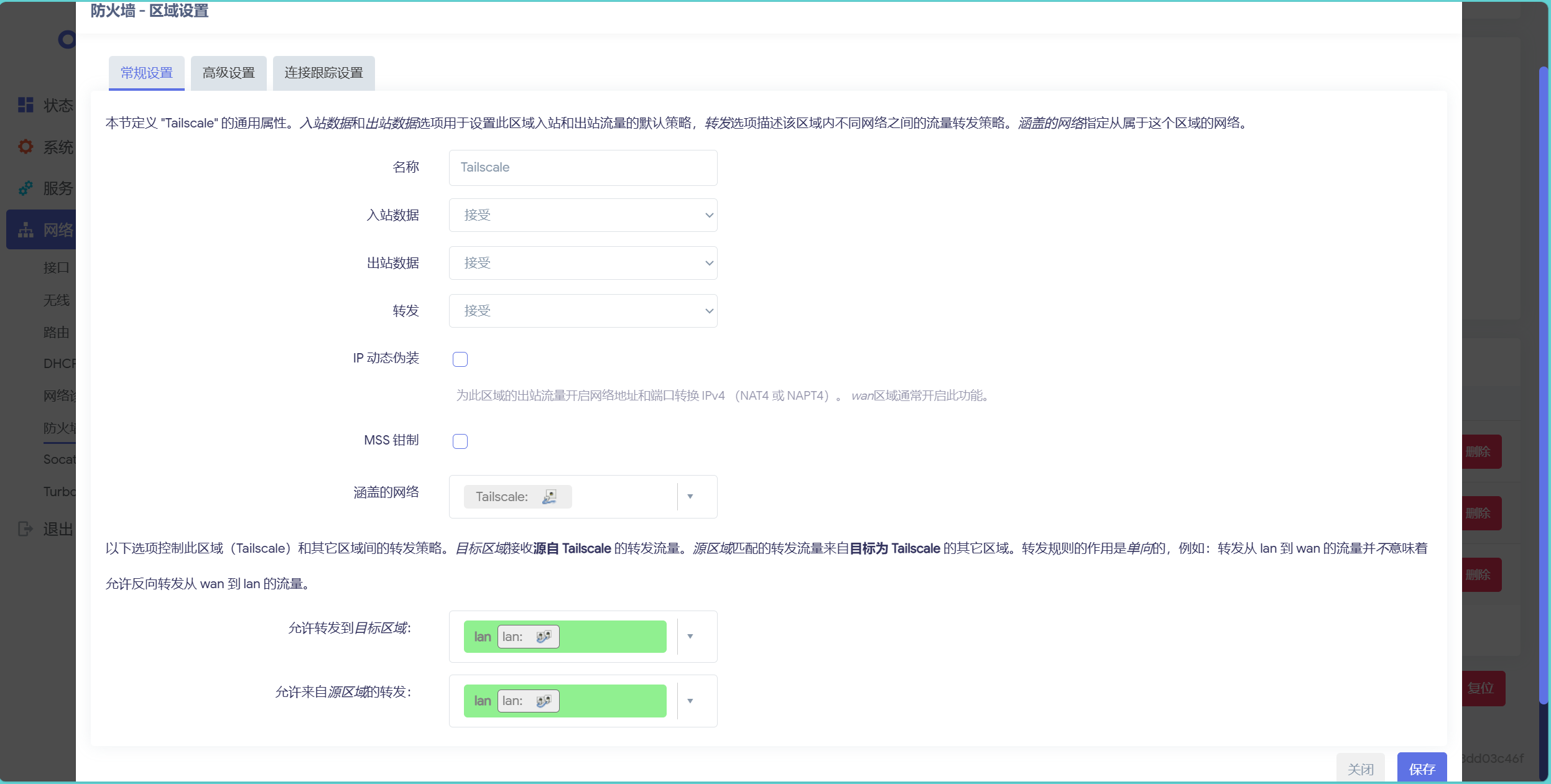Click the System gear icon in sidebar
1551x784 pixels.
(x=25, y=147)
